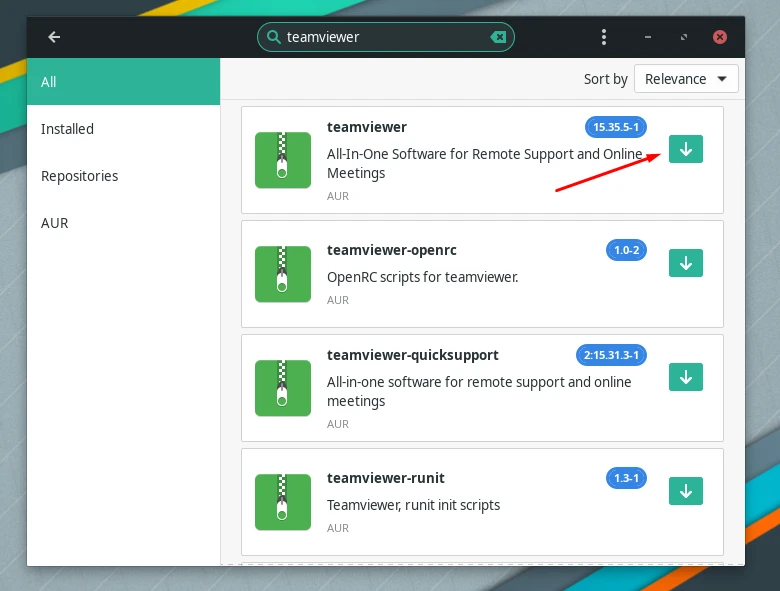This screenshot has height=591, width=780.
Task: Close the package manager window
Action: click(719, 37)
